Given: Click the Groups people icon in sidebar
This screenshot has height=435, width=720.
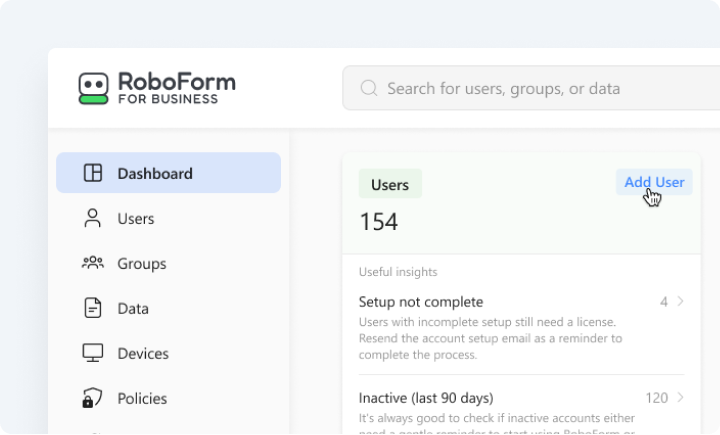Looking at the screenshot, I should click(93, 263).
